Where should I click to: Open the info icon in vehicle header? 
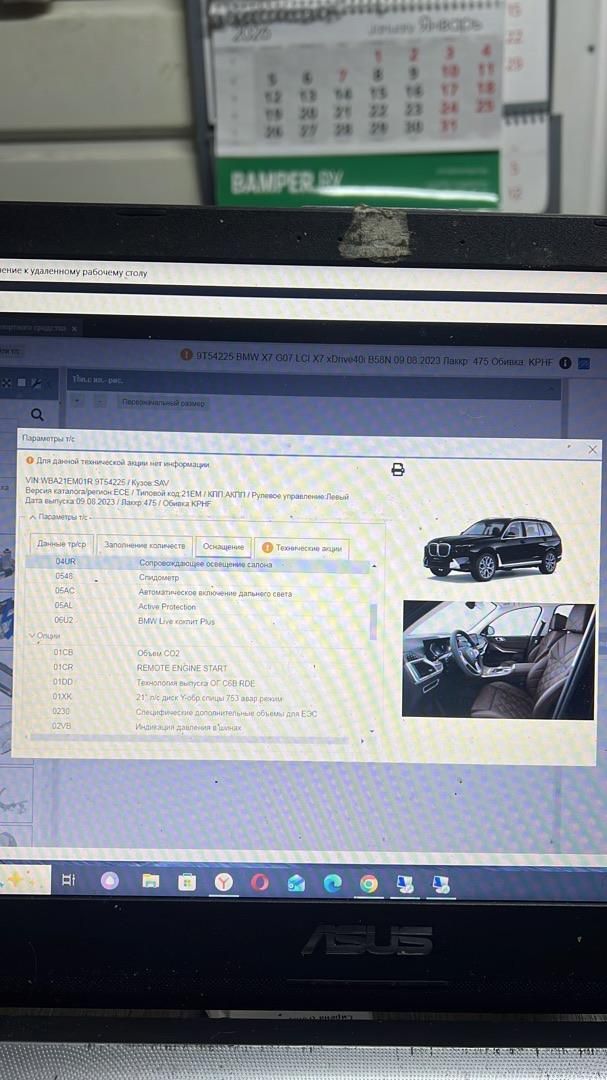coord(565,362)
